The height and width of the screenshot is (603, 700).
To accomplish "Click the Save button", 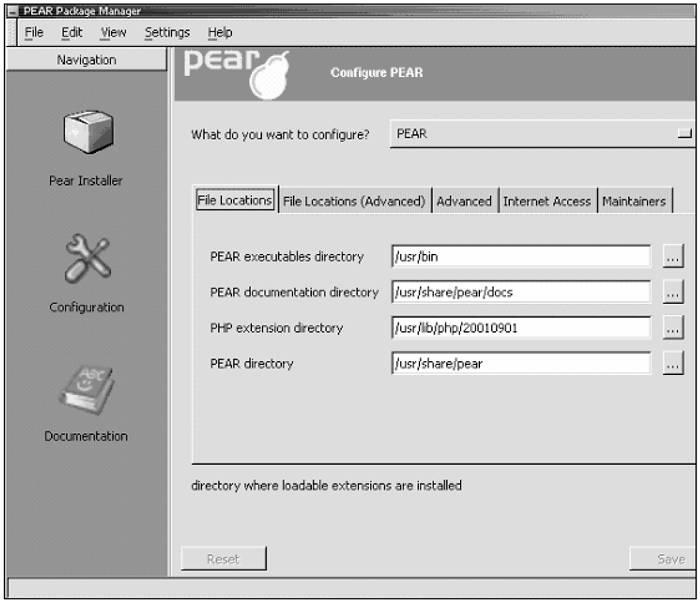I will 663,558.
